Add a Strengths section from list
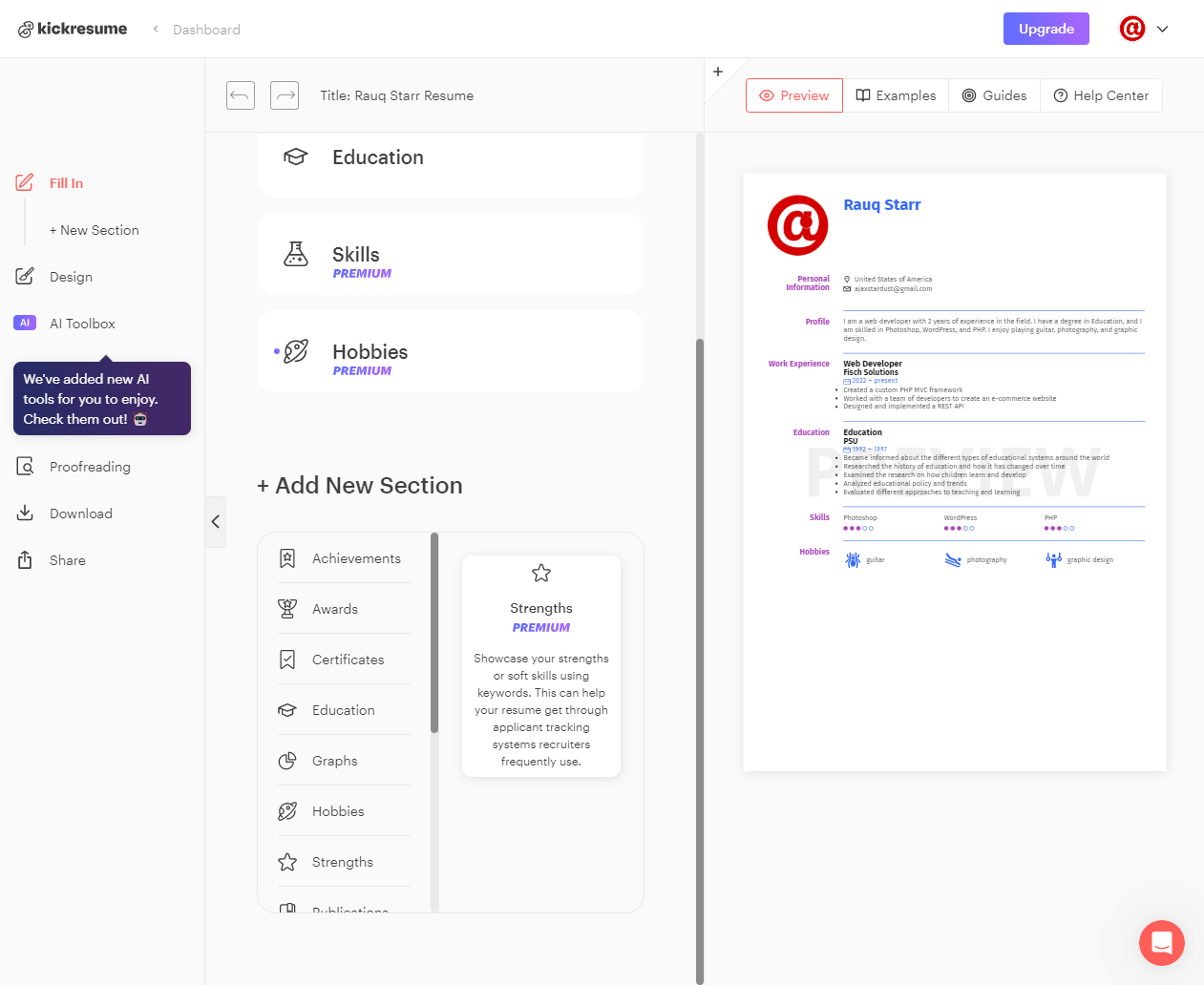1204x985 pixels. click(344, 862)
